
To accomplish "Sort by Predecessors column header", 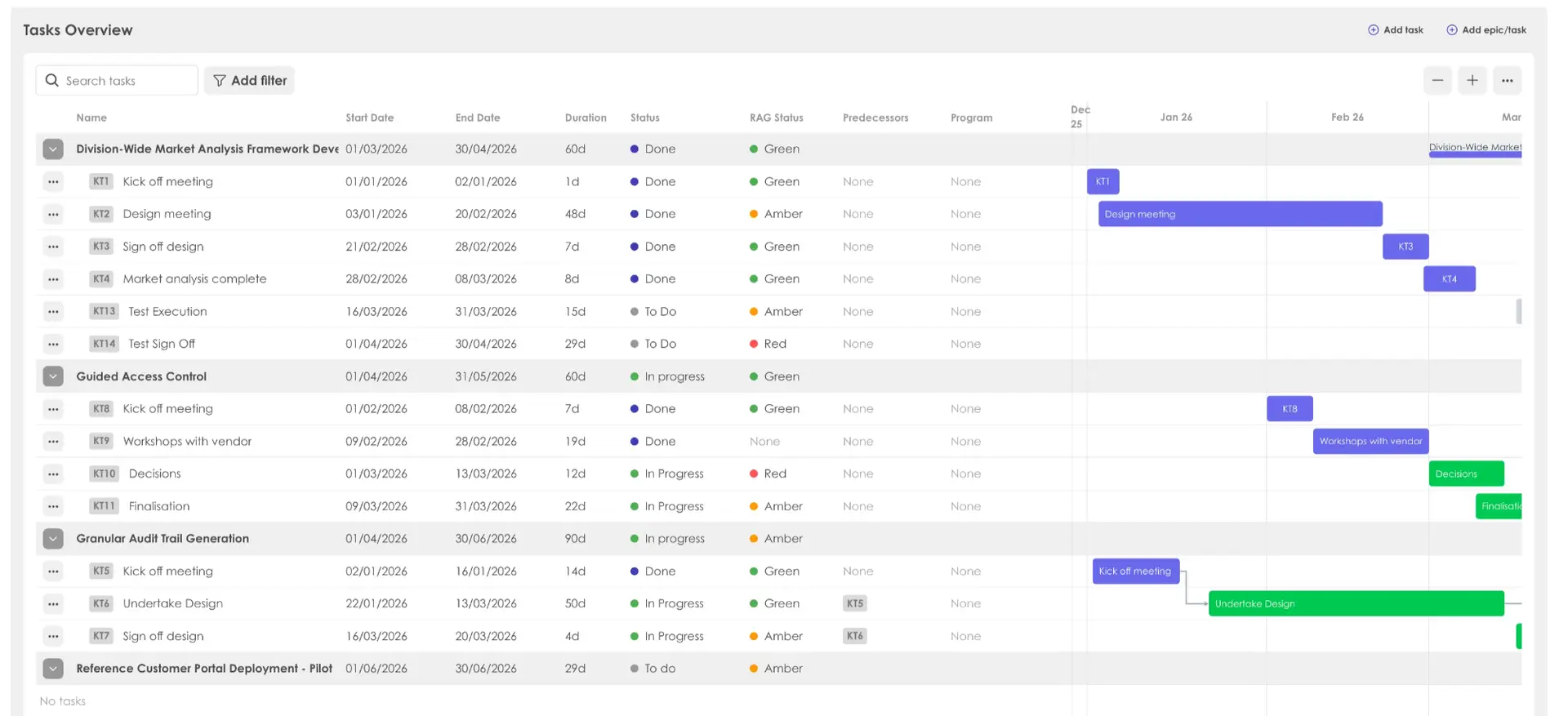I will click(x=875, y=118).
